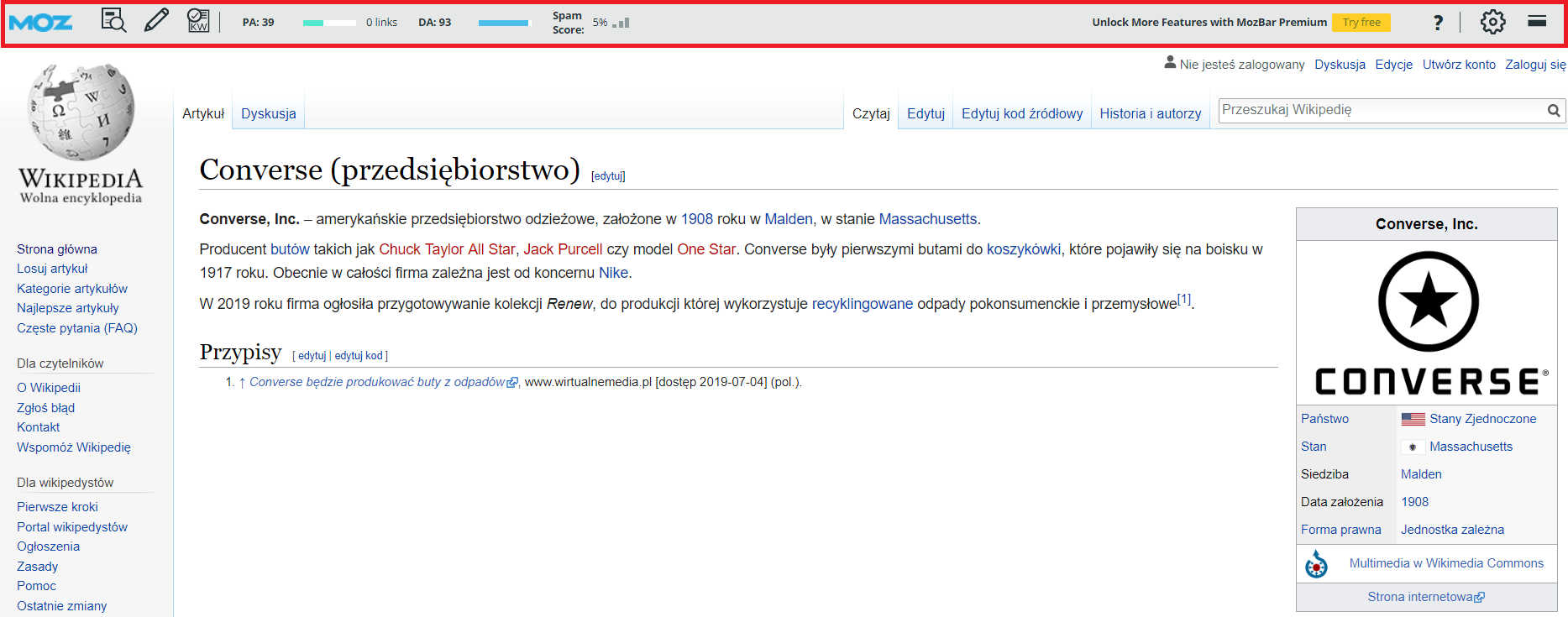Open the Historia i autorzy tab
The width and height of the screenshot is (1568, 617).
[1151, 113]
